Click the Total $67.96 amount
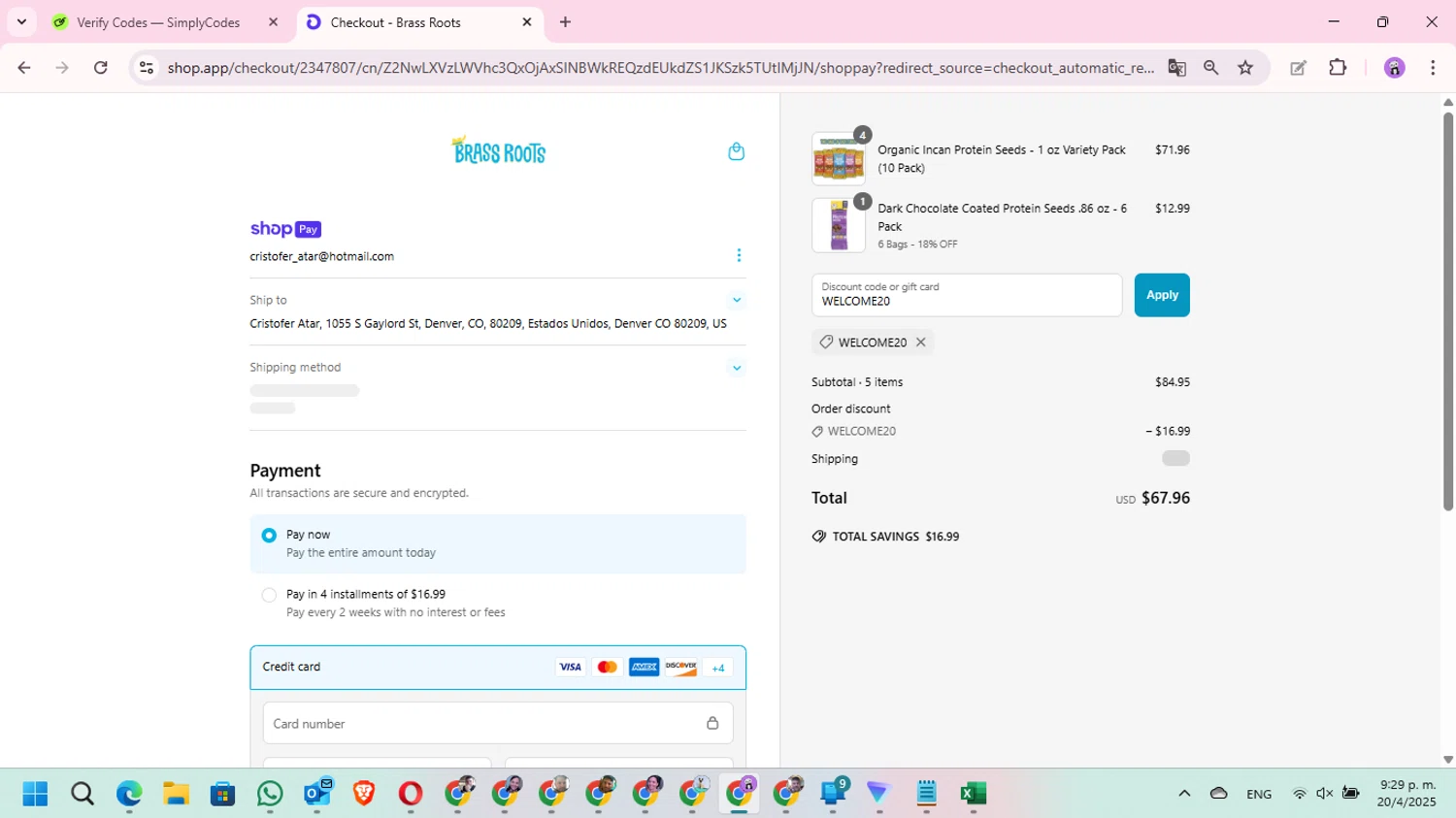 point(1165,498)
